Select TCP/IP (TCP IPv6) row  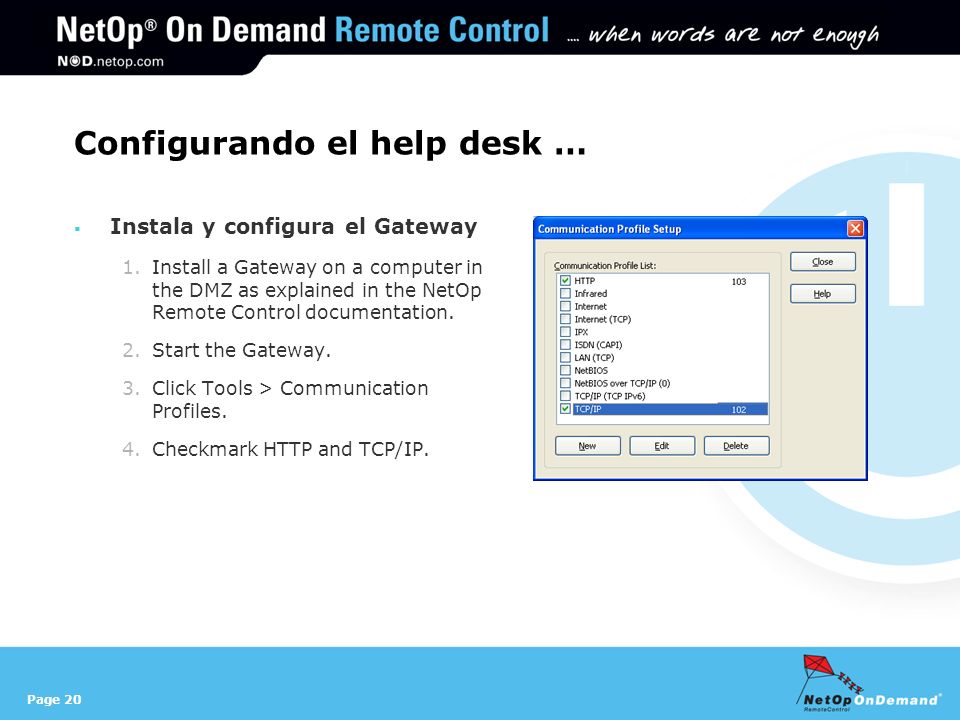(x=663, y=396)
